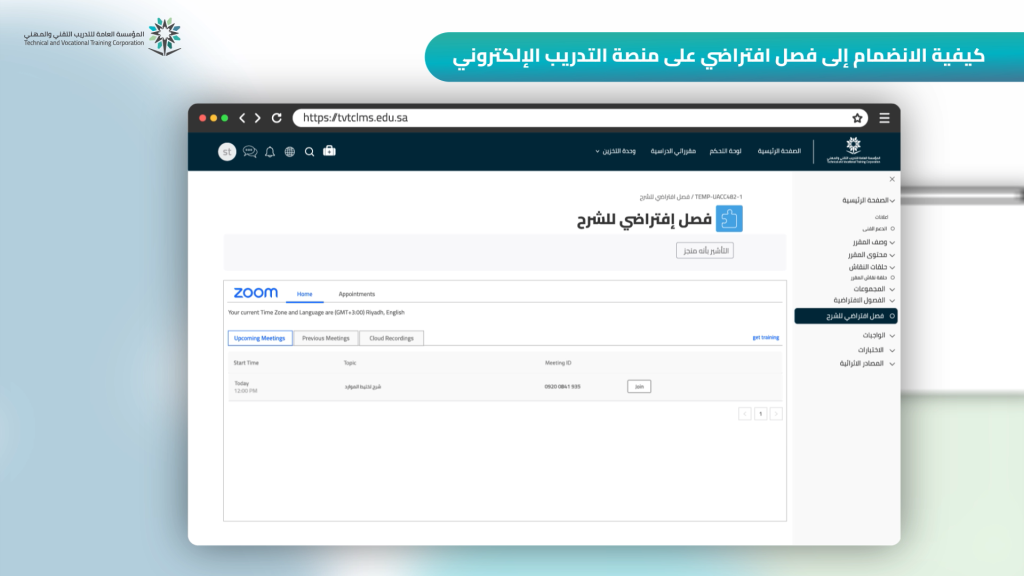The height and width of the screenshot is (576, 1024).
Task: Expand the حلقات النقاش sidebar section
Action: coord(871,267)
